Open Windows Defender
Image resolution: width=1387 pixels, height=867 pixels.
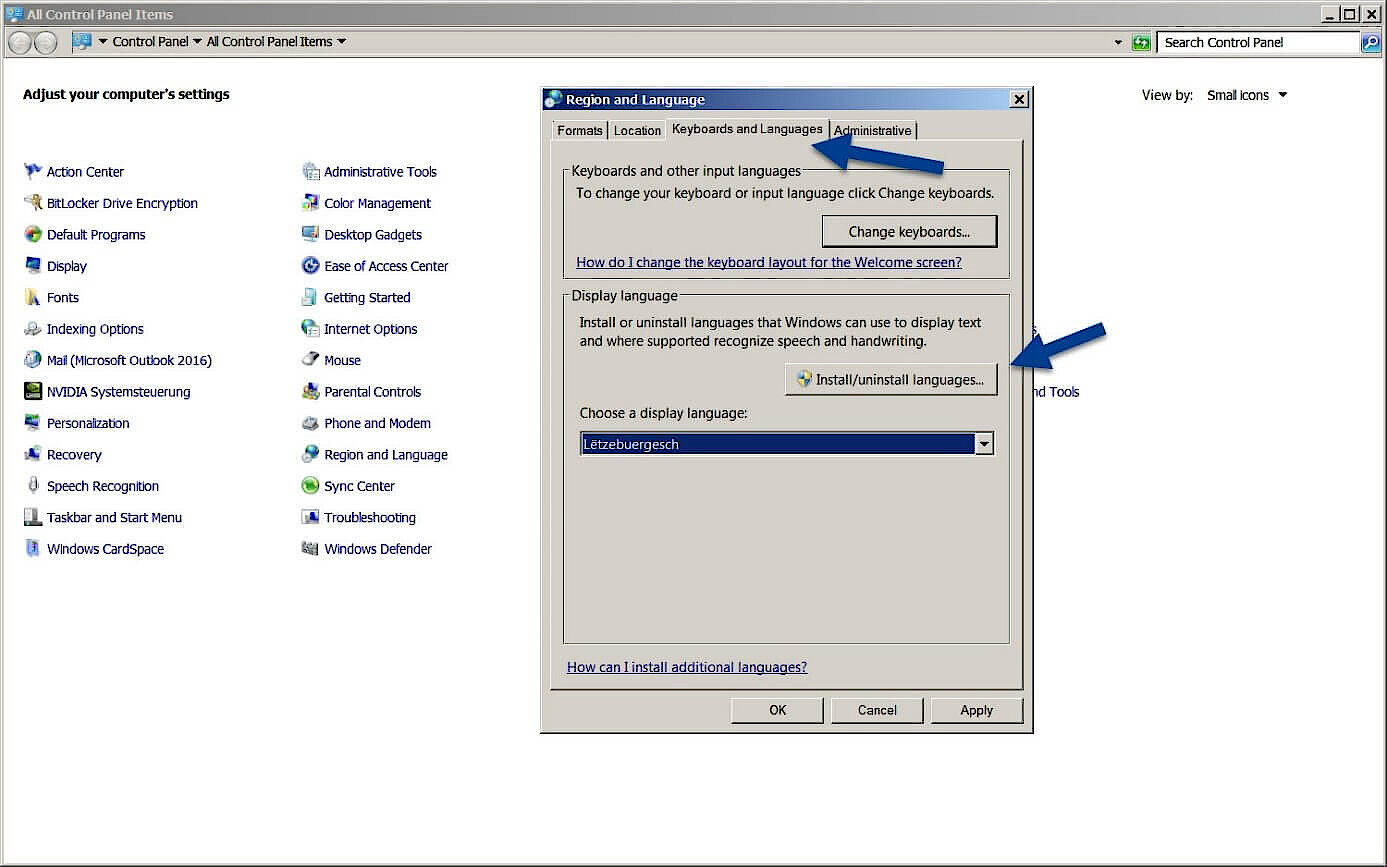click(377, 548)
